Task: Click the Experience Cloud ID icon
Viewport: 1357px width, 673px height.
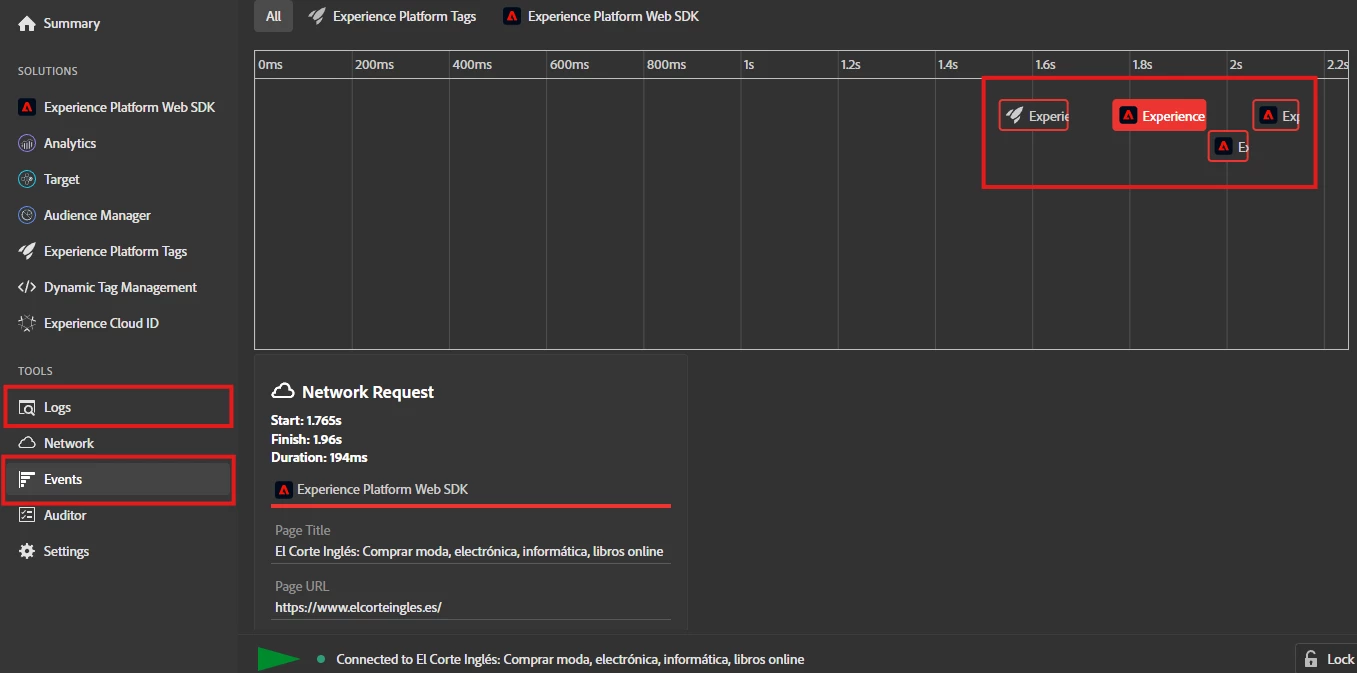Action: (27, 323)
